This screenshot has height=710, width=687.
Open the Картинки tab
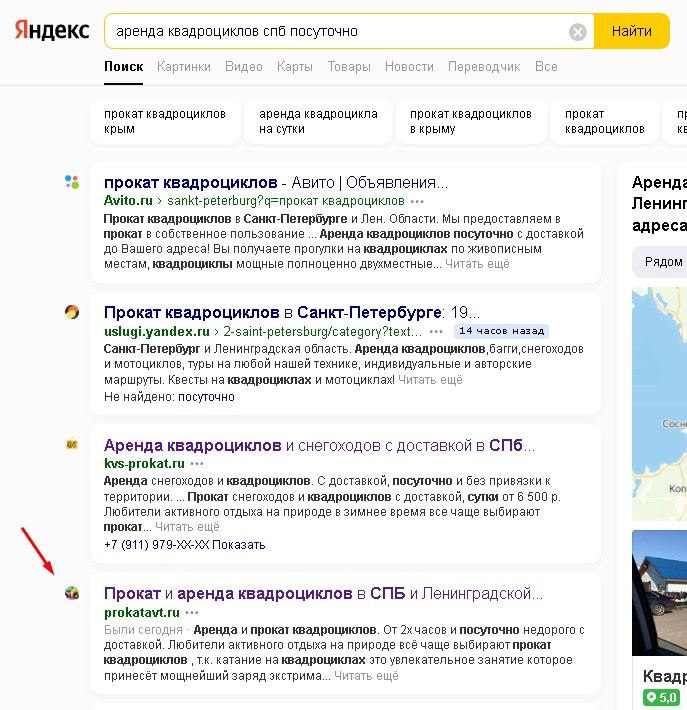(x=184, y=67)
